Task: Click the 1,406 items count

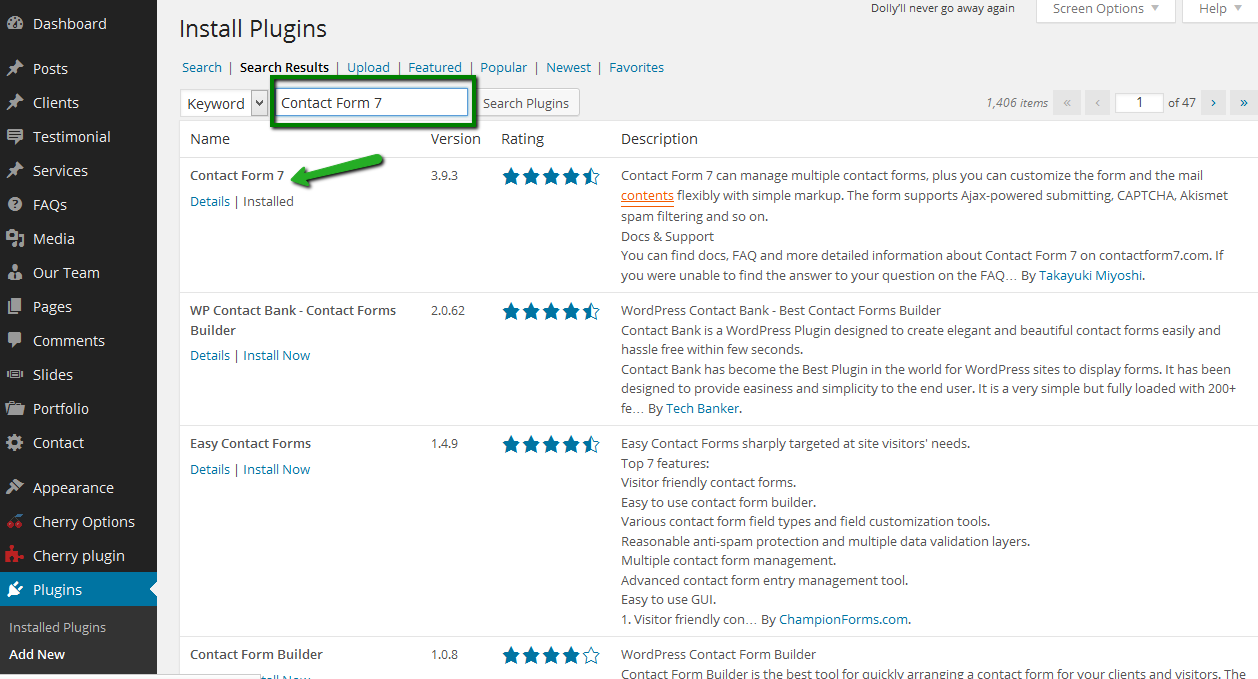Action: pyautogui.click(x=1017, y=103)
